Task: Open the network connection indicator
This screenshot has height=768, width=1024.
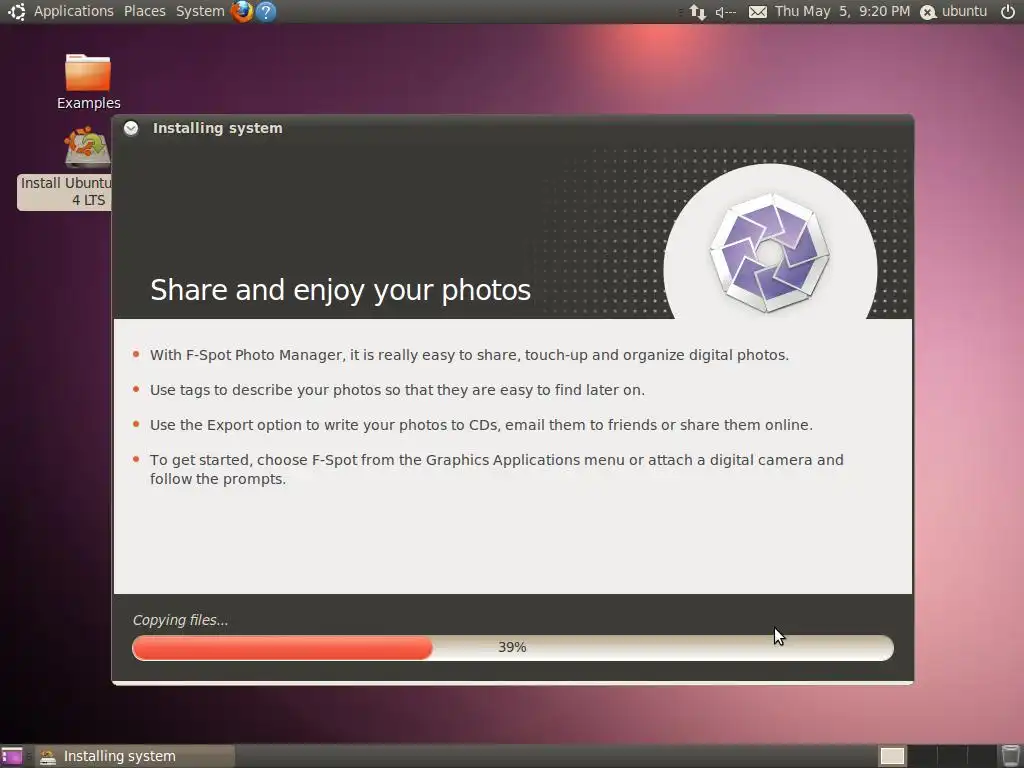Action: click(697, 12)
